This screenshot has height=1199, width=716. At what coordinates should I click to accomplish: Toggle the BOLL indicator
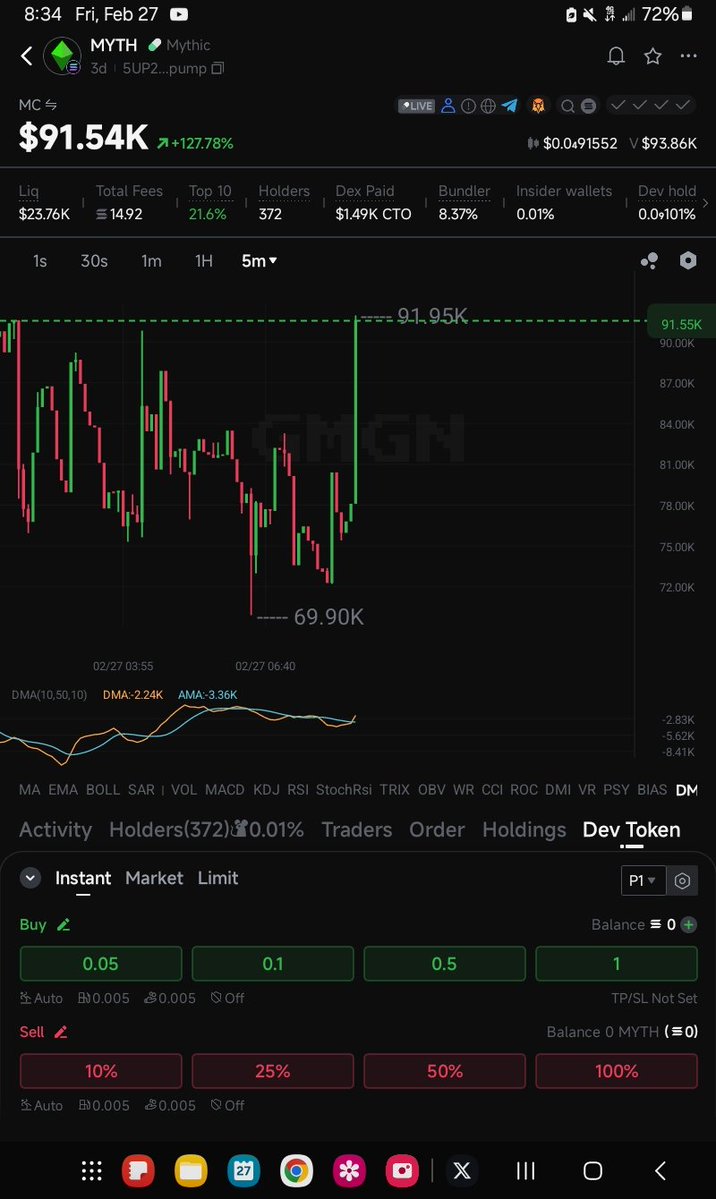[x=103, y=790]
